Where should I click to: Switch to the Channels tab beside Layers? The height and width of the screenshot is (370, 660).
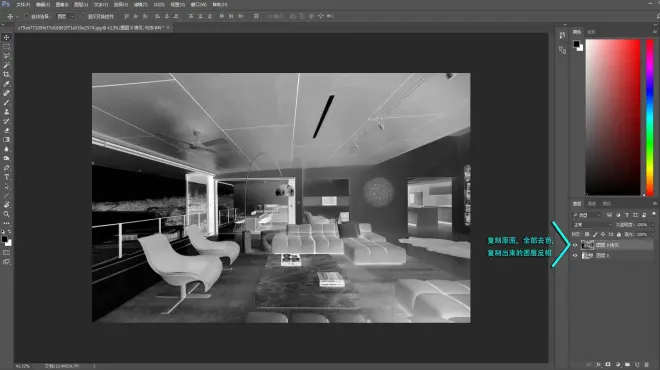pyautogui.click(x=592, y=204)
